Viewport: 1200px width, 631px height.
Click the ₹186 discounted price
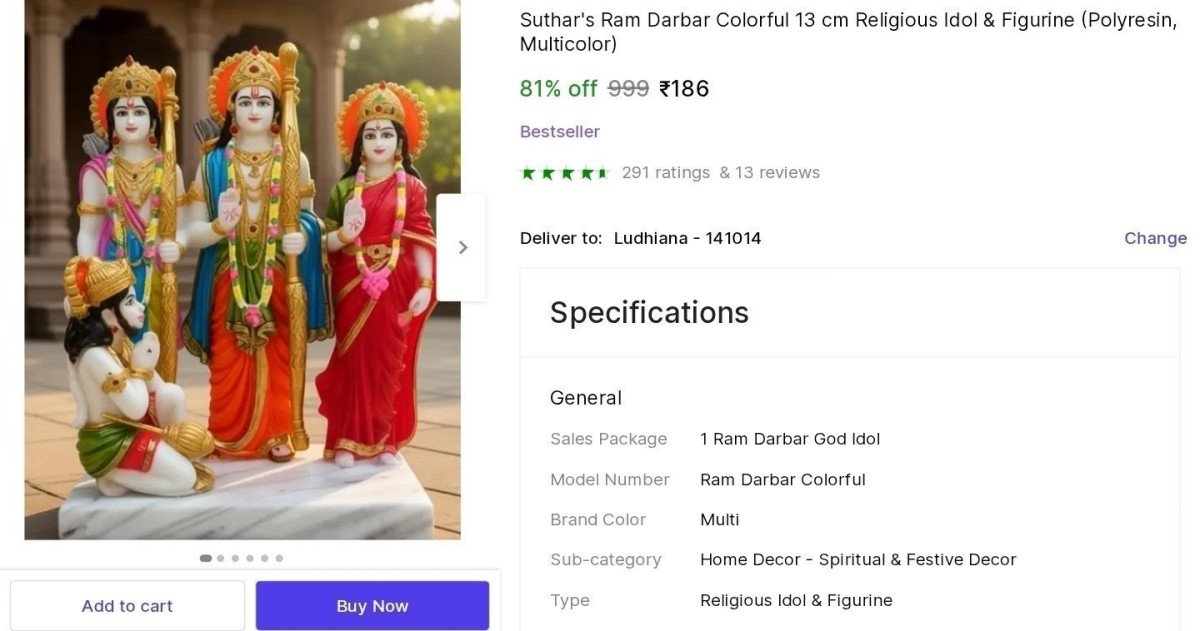pos(684,89)
